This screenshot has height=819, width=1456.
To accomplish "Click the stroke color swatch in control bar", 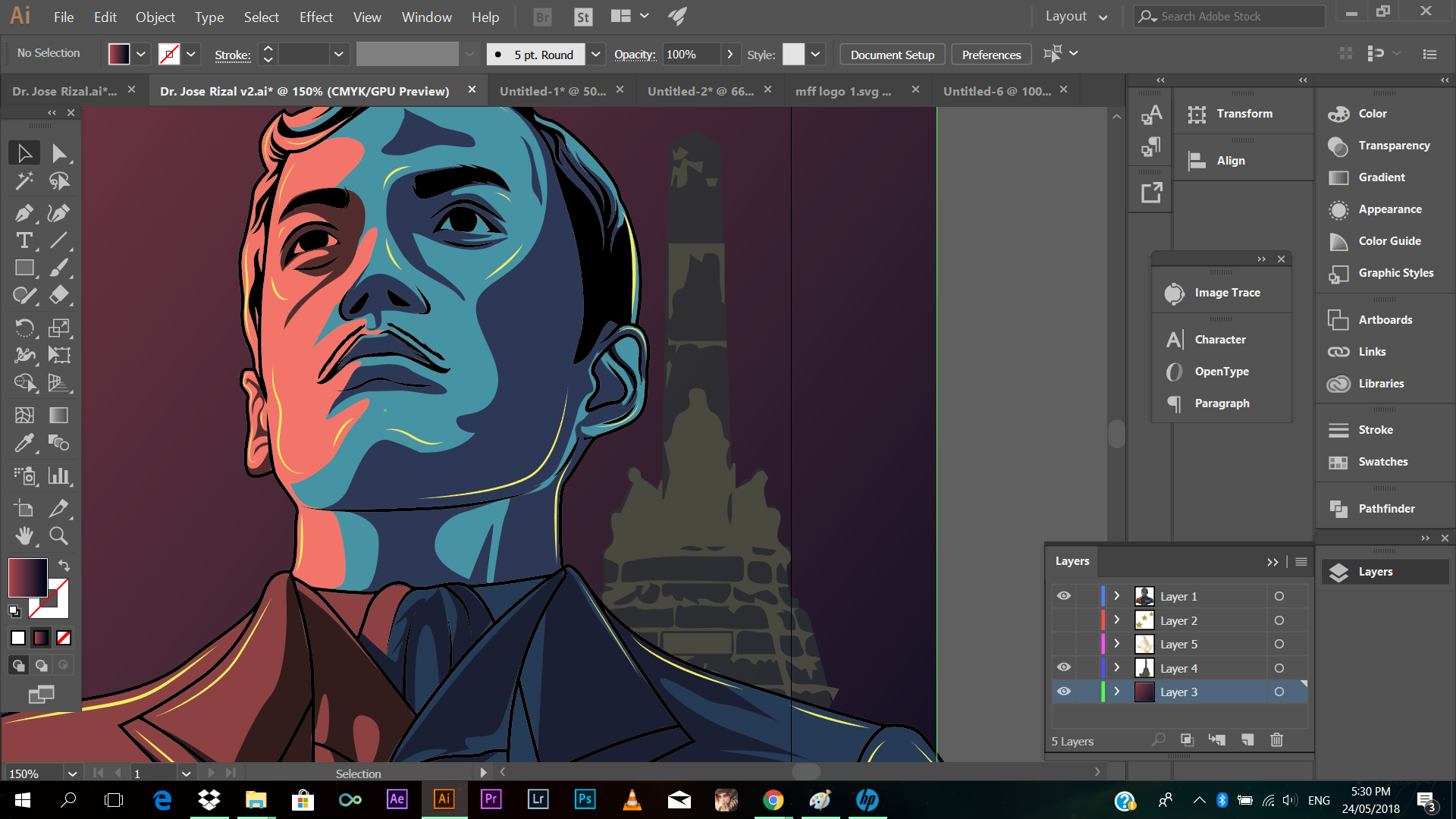I will click(169, 54).
